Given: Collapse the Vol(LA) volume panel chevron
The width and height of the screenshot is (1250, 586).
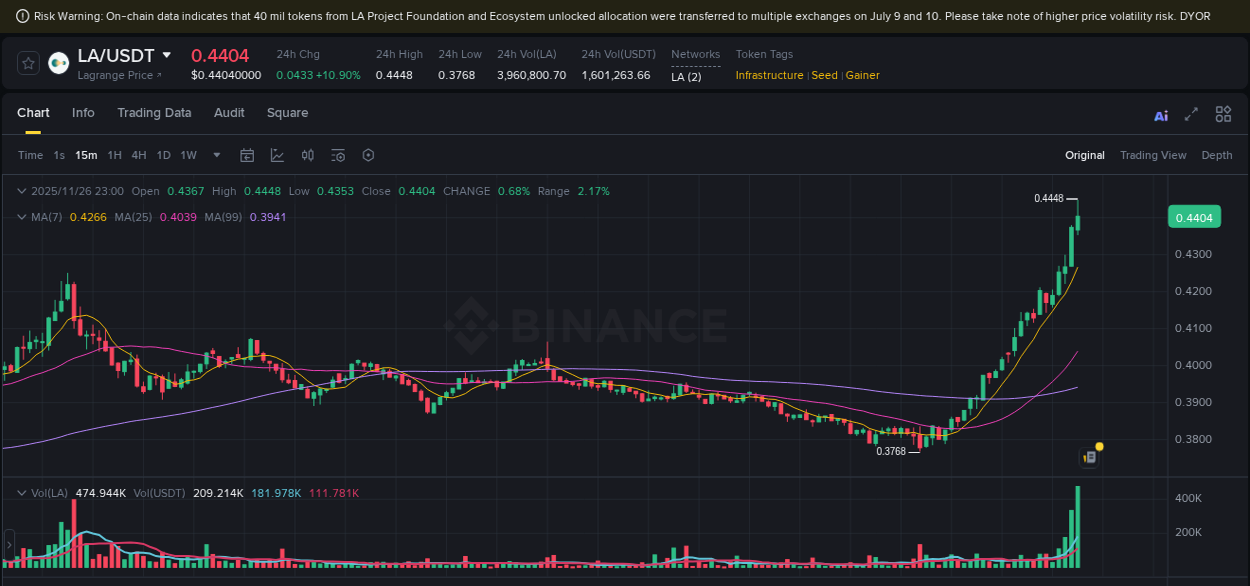Looking at the screenshot, I should [21, 492].
